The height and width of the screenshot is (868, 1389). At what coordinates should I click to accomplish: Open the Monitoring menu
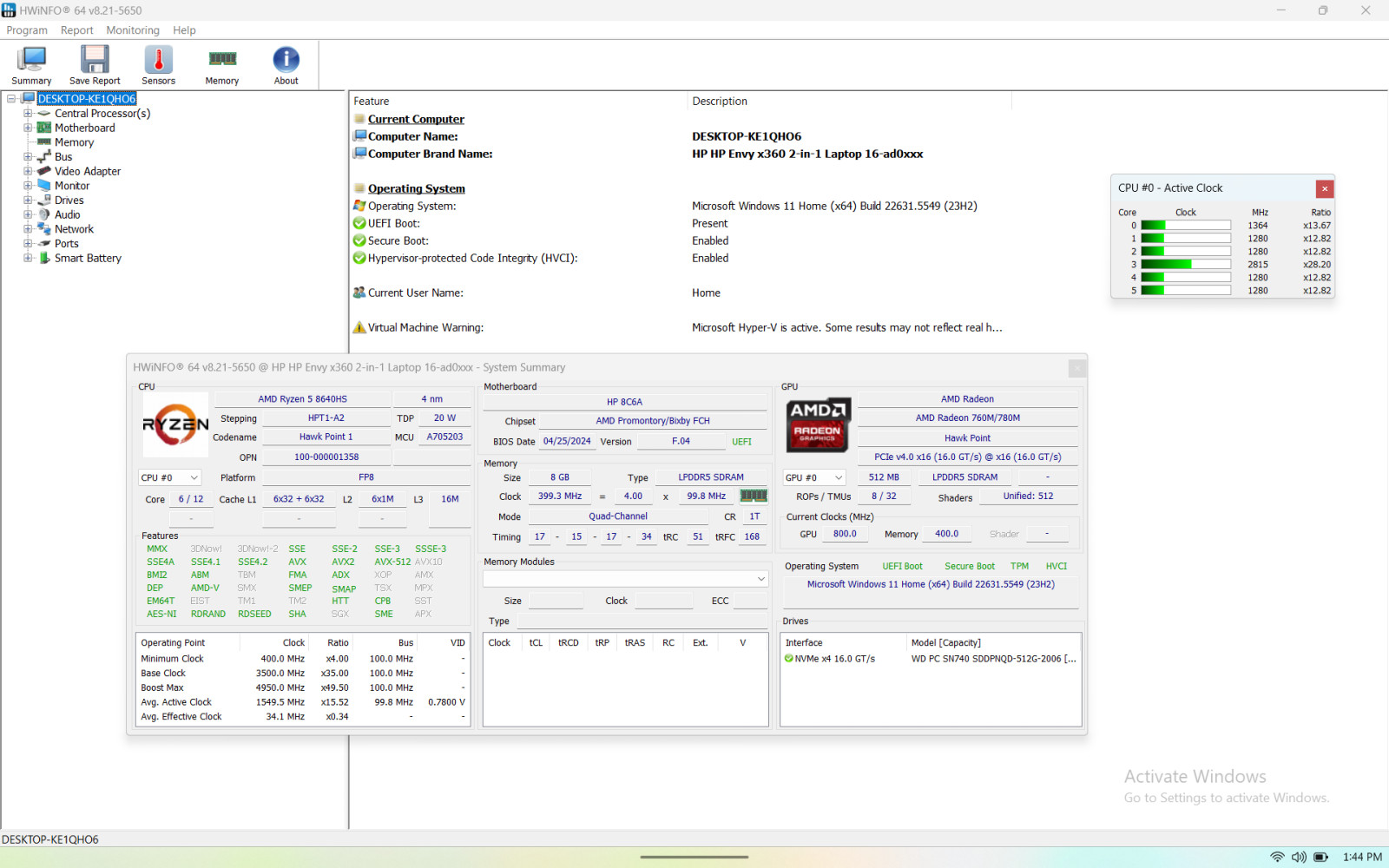(133, 30)
